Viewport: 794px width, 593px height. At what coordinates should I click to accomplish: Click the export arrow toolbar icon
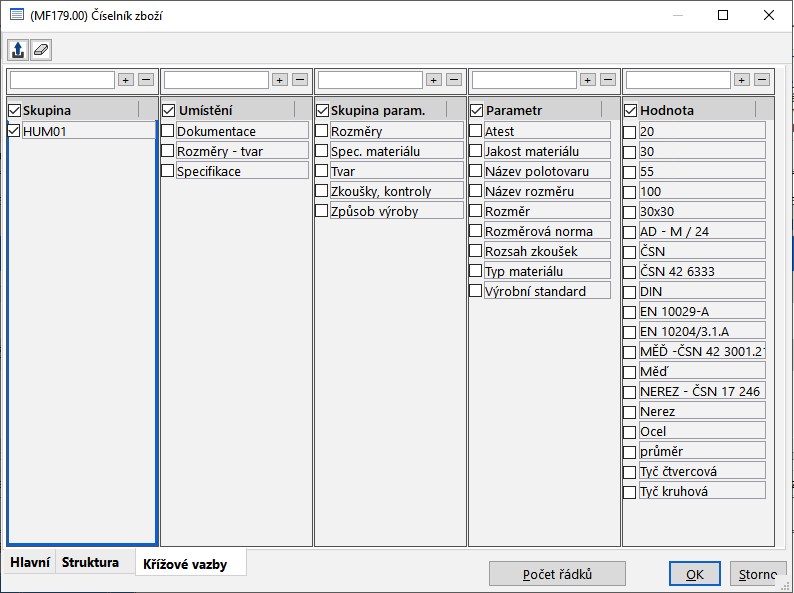18,49
